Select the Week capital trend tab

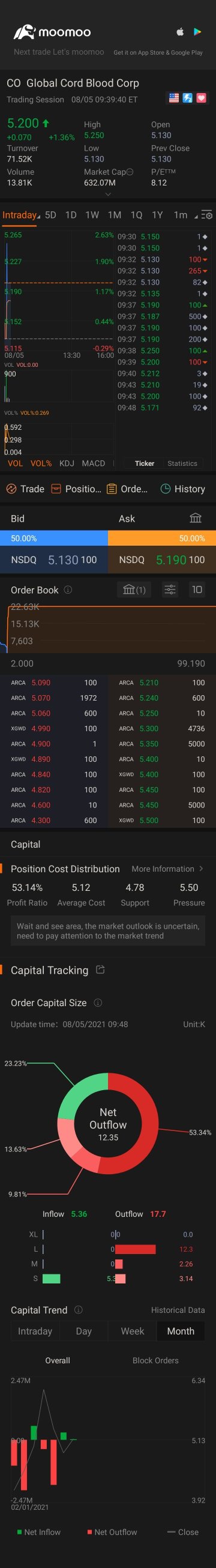[132, 1331]
